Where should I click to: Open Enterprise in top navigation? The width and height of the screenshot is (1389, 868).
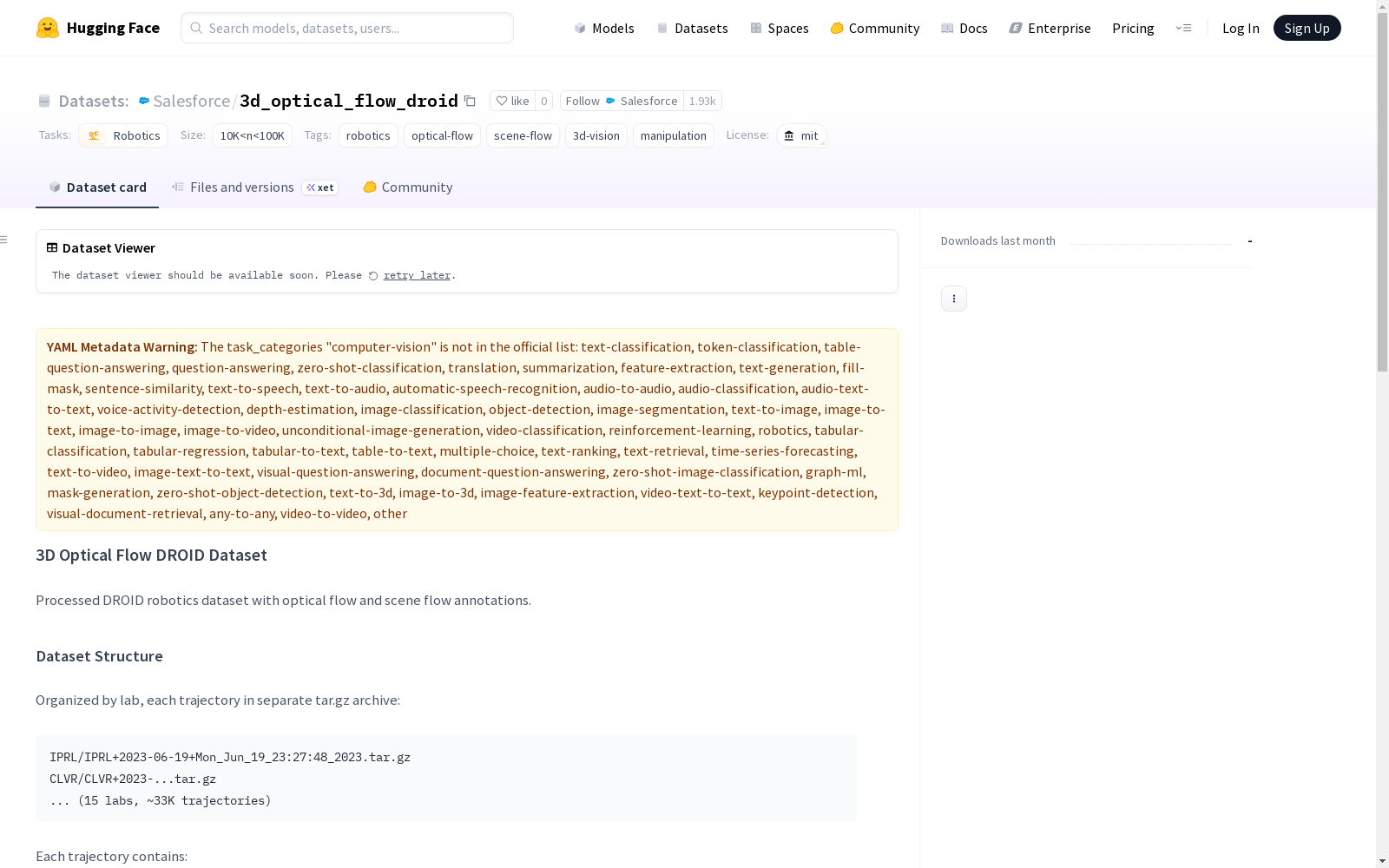1050,28
